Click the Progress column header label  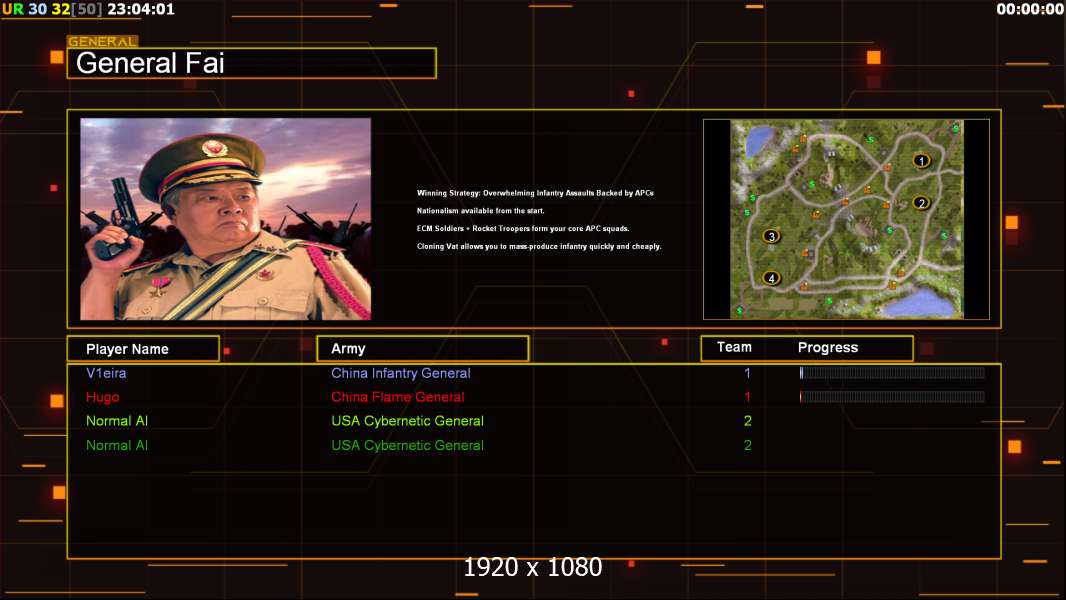click(x=827, y=348)
